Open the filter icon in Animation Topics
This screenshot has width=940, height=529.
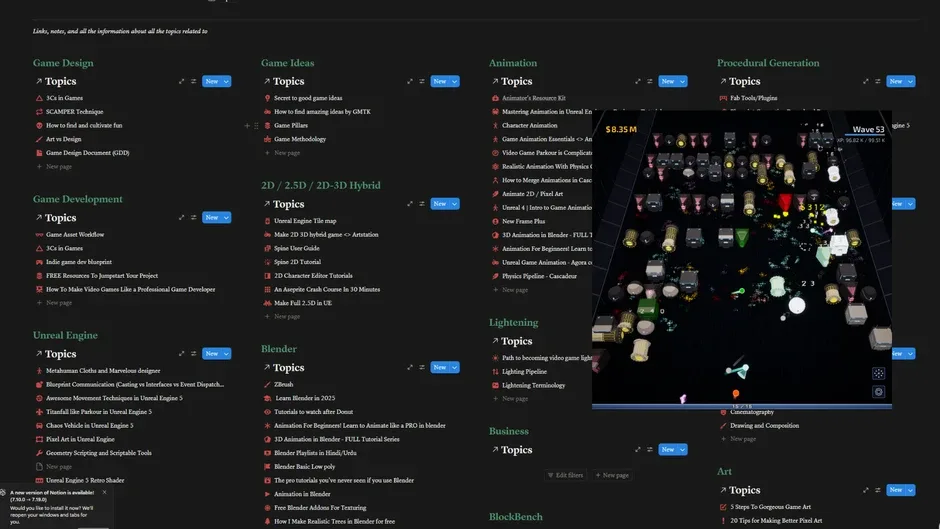pos(650,82)
